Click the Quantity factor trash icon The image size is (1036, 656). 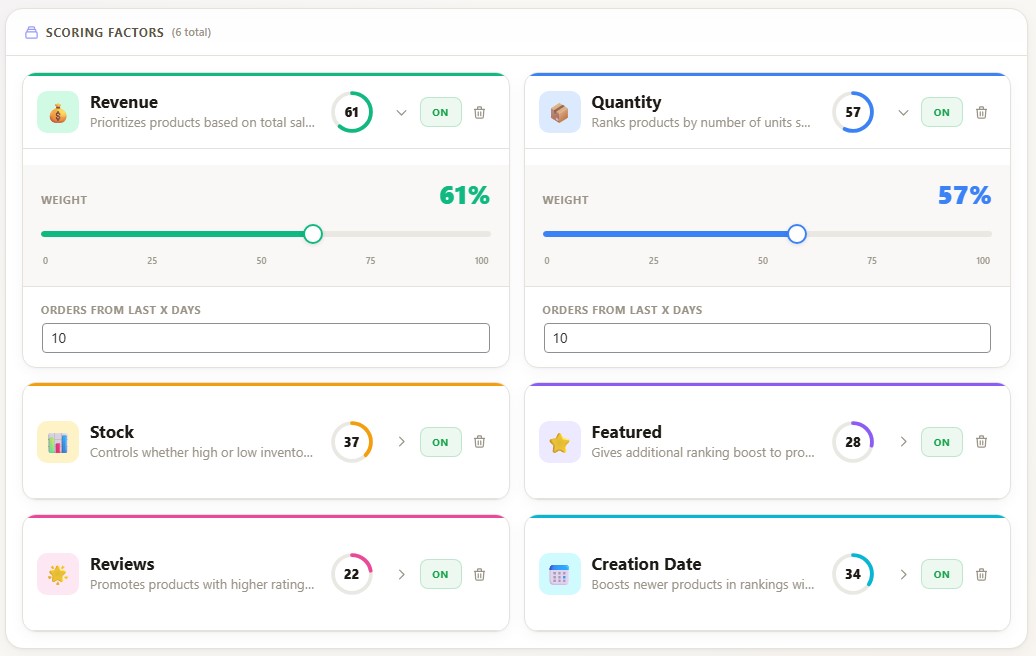pyautogui.click(x=981, y=113)
